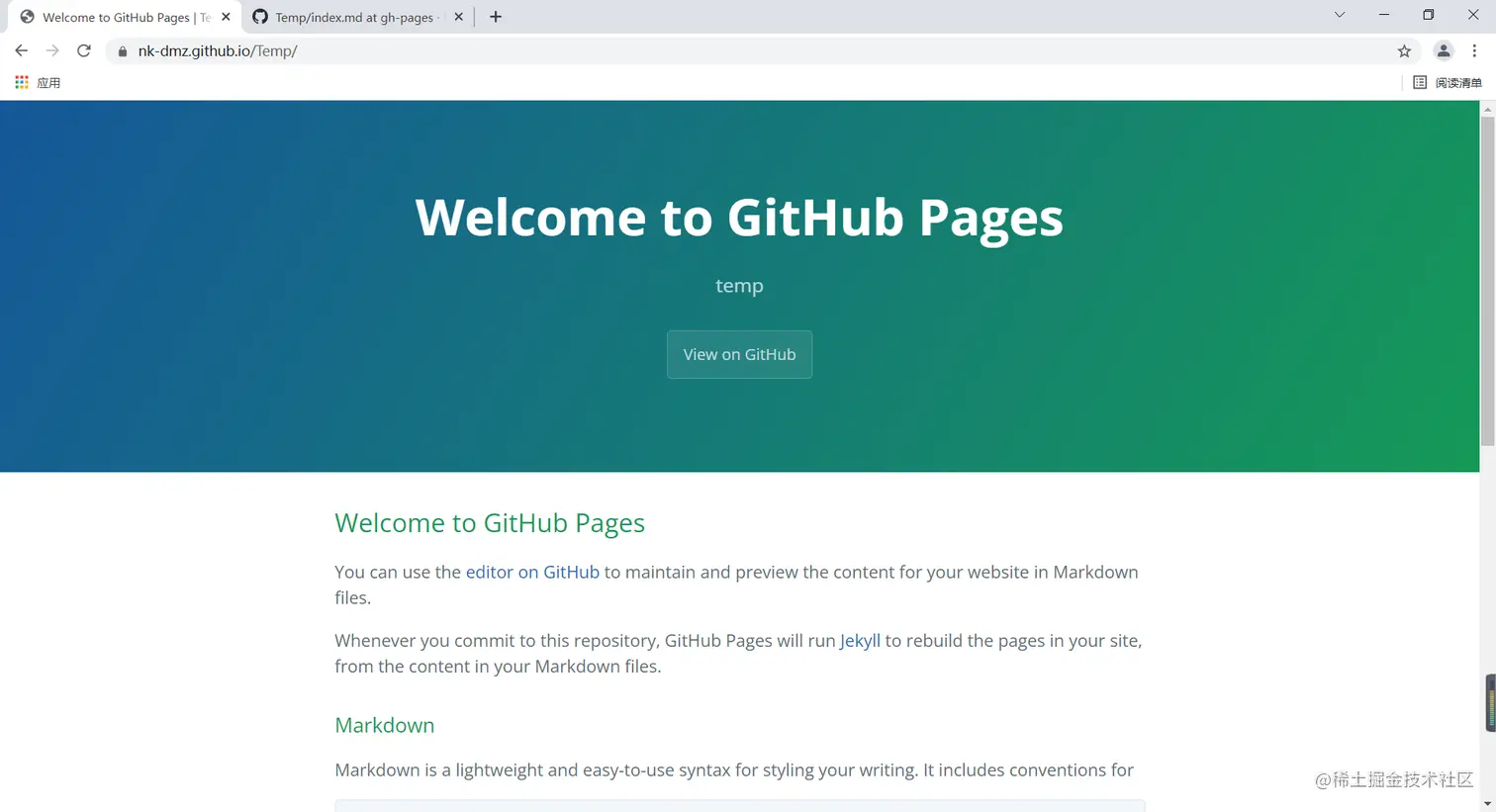This screenshot has width=1496, height=812.
Task: Select the Welcome to GitHub Pages tab
Action: [124, 17]
